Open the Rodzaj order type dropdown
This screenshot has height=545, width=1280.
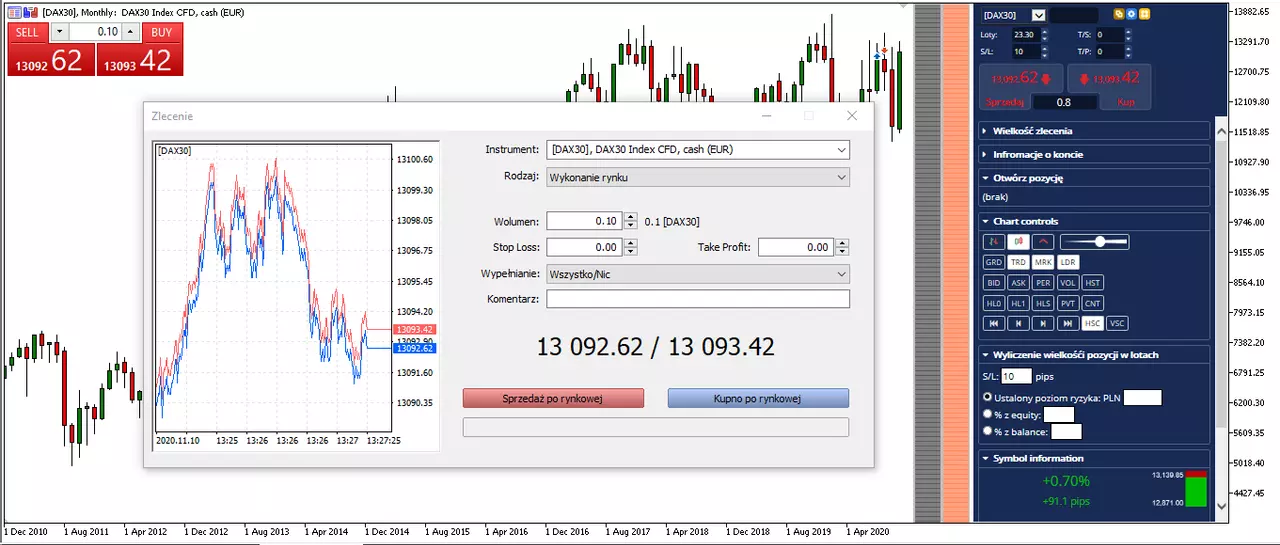pyautogui.click(x=698, y=177)
